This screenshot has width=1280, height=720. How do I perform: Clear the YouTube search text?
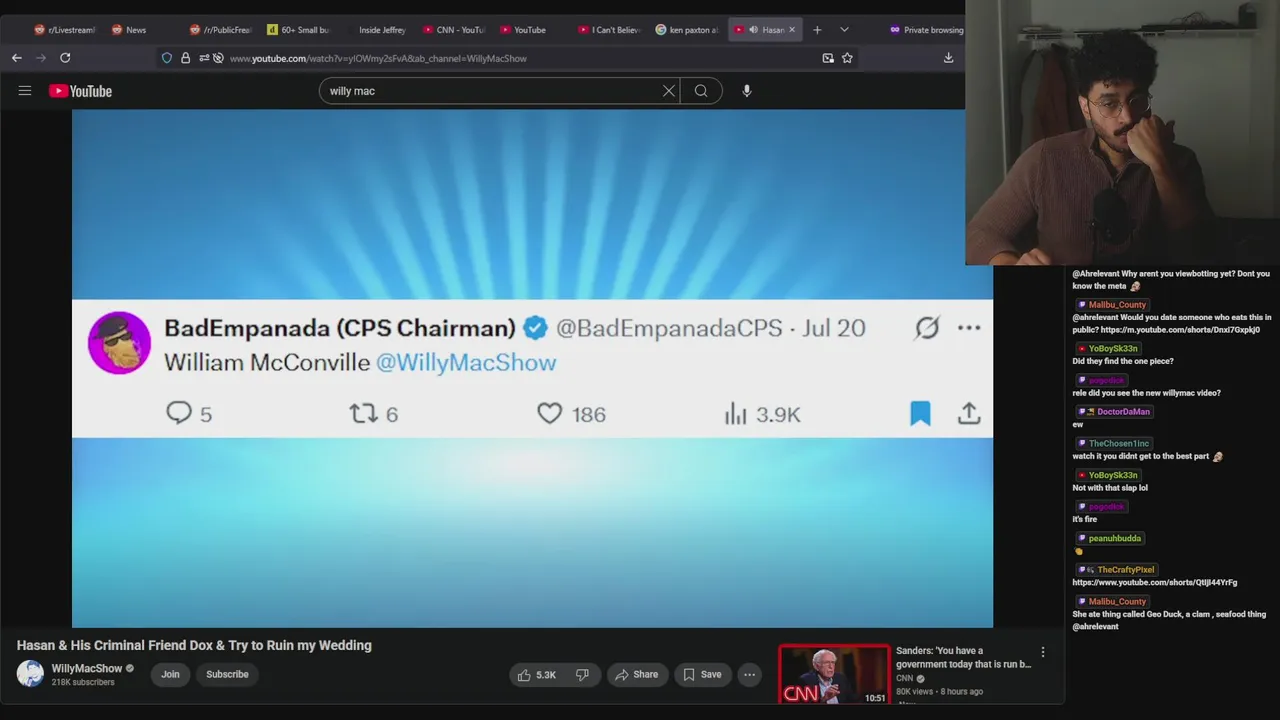pos(669,91)
